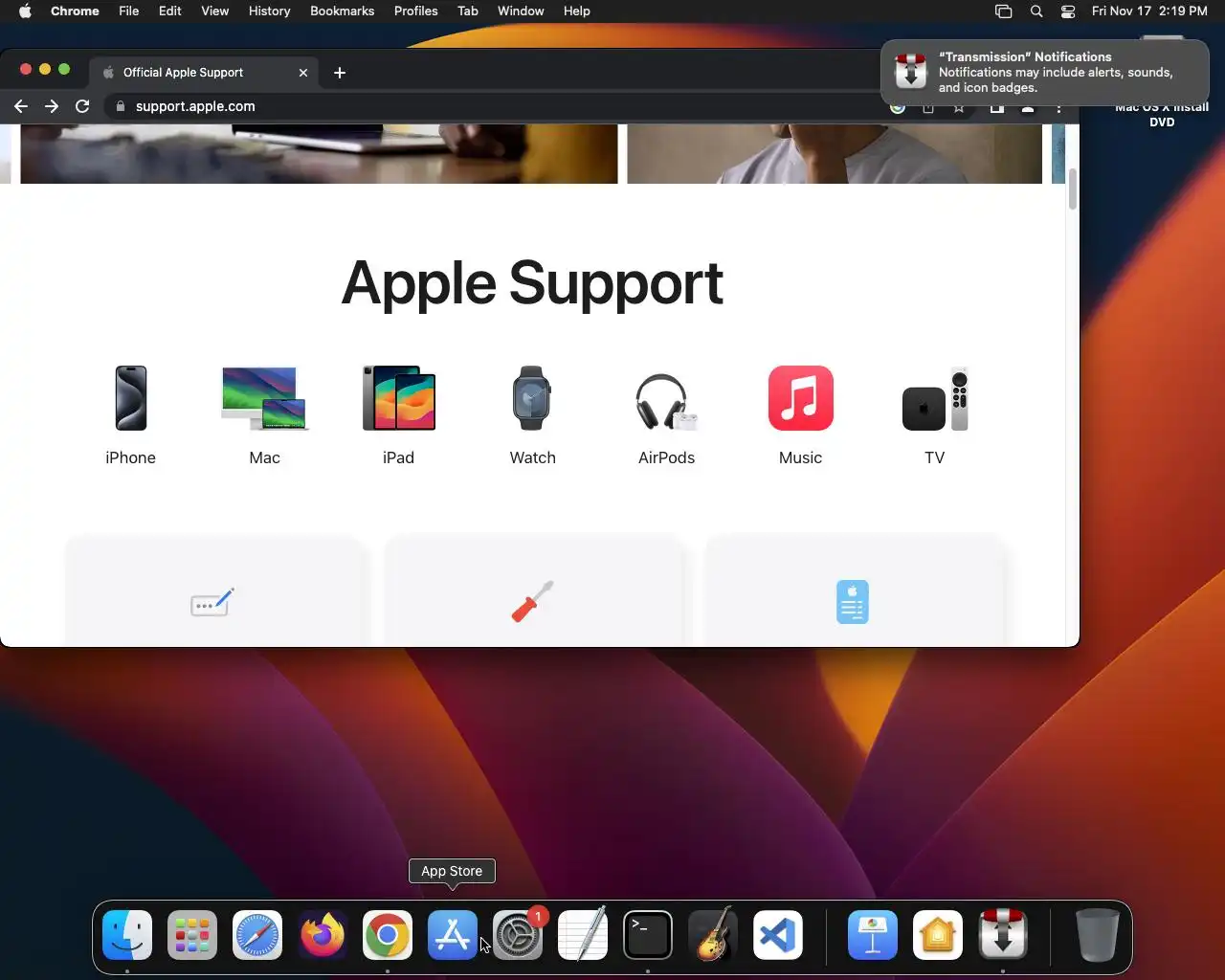Click the page's vertical scrollbar thumb
The image size is (1225, 980).
click(x=1073, y=189)
